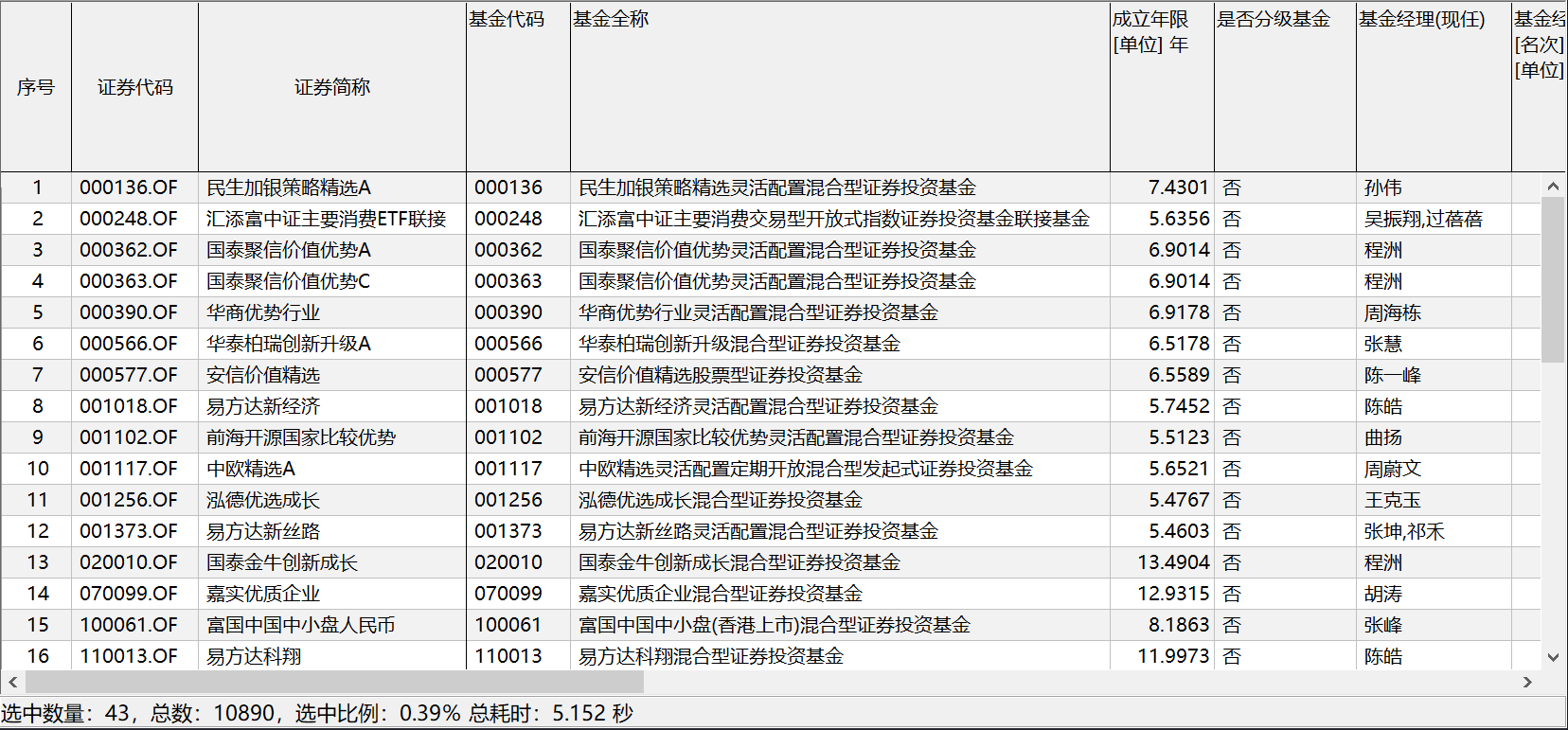Select cell 安信价值精选股票型证券投资基金

(840, 375)
